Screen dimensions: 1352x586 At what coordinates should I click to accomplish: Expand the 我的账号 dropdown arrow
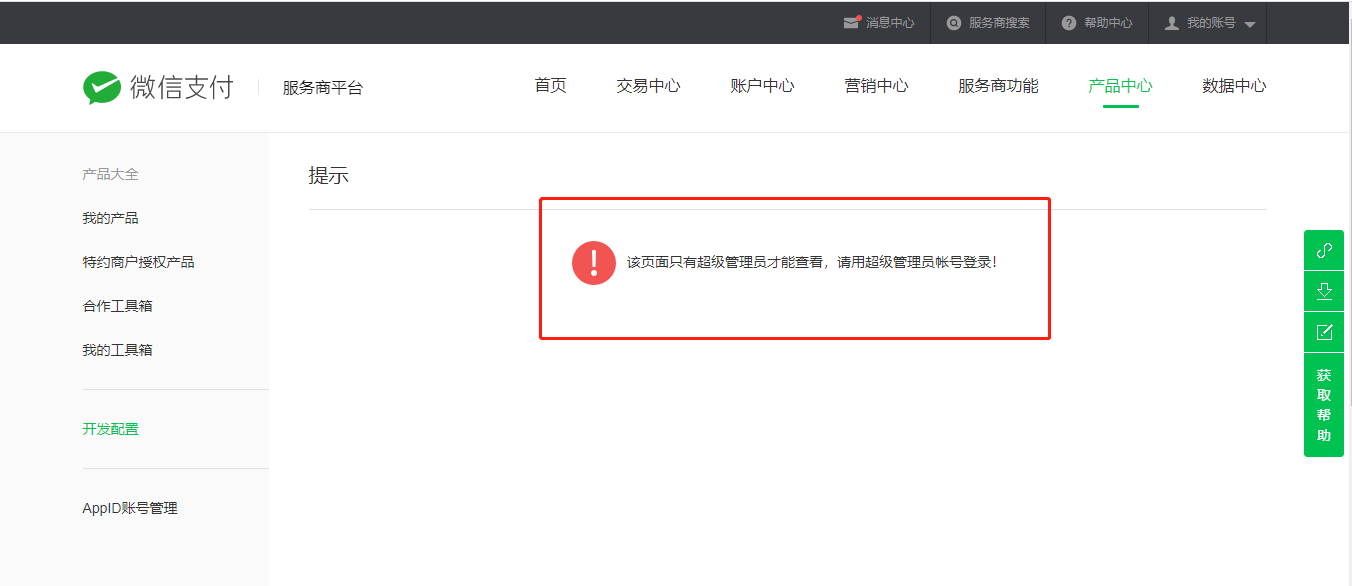tap(1250, 24)
